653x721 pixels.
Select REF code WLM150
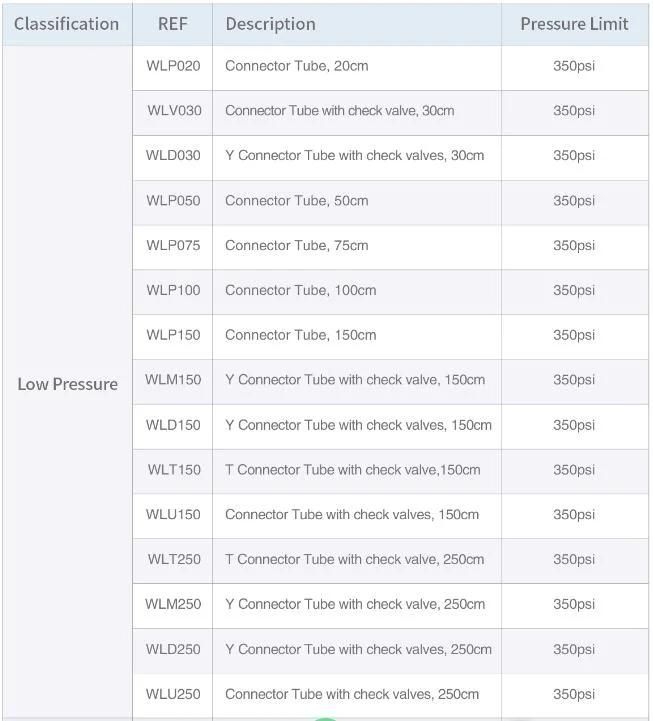[173, 379]
